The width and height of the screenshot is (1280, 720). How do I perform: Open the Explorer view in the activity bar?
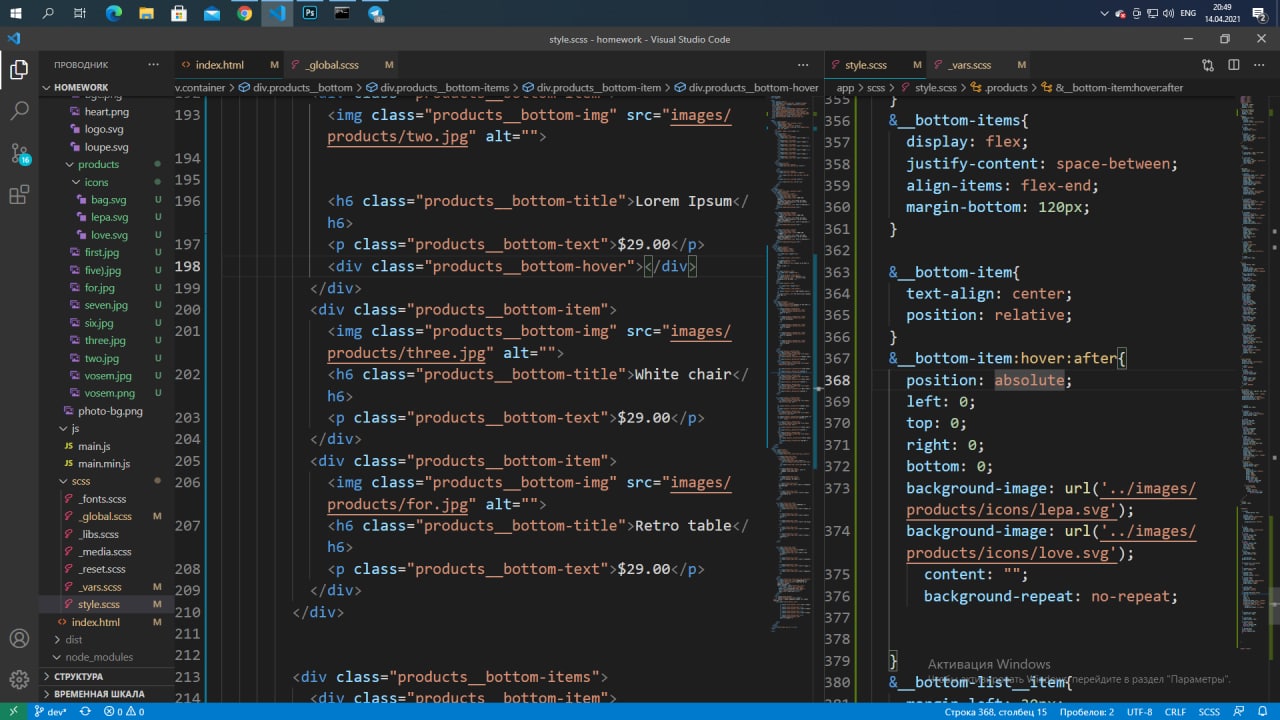click(19, 70)
